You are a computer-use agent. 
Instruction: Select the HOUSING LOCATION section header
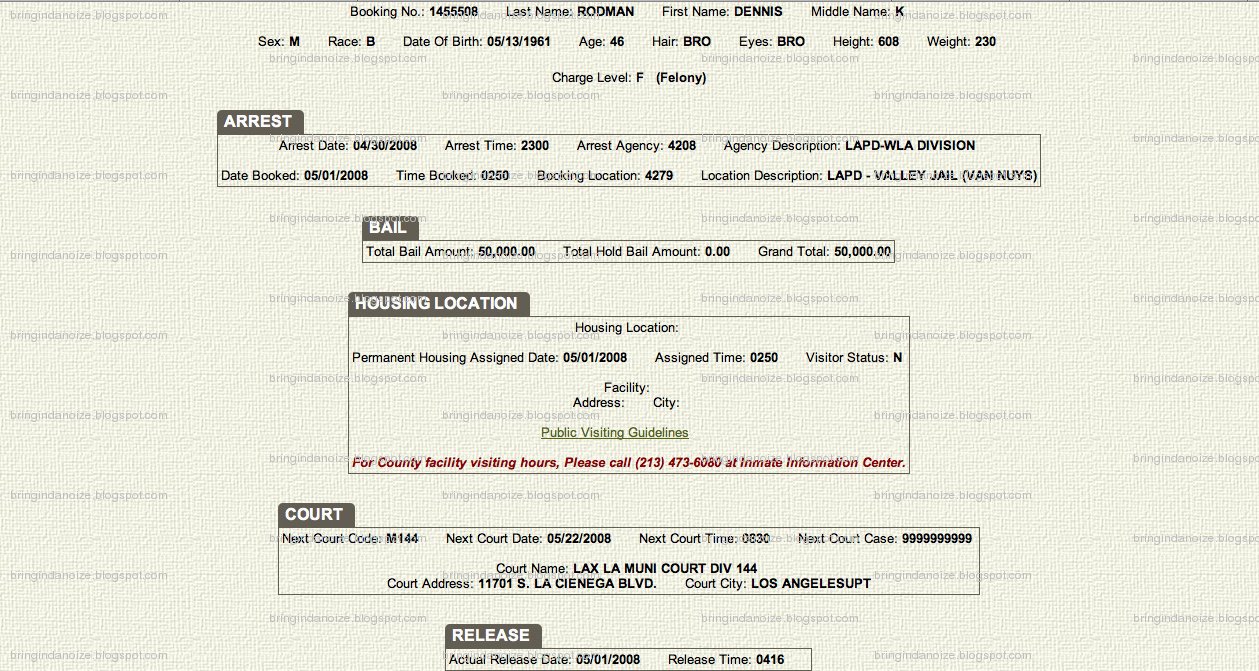(438, 304)
